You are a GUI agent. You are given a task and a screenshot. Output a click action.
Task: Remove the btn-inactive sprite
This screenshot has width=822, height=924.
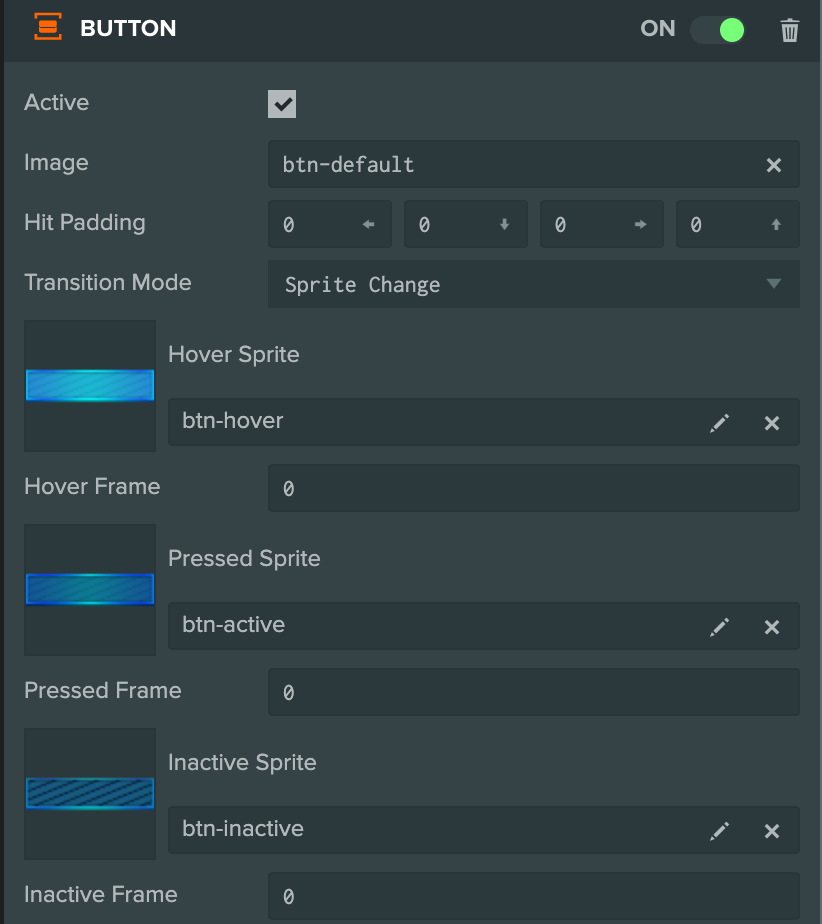(x=772, y=830)
